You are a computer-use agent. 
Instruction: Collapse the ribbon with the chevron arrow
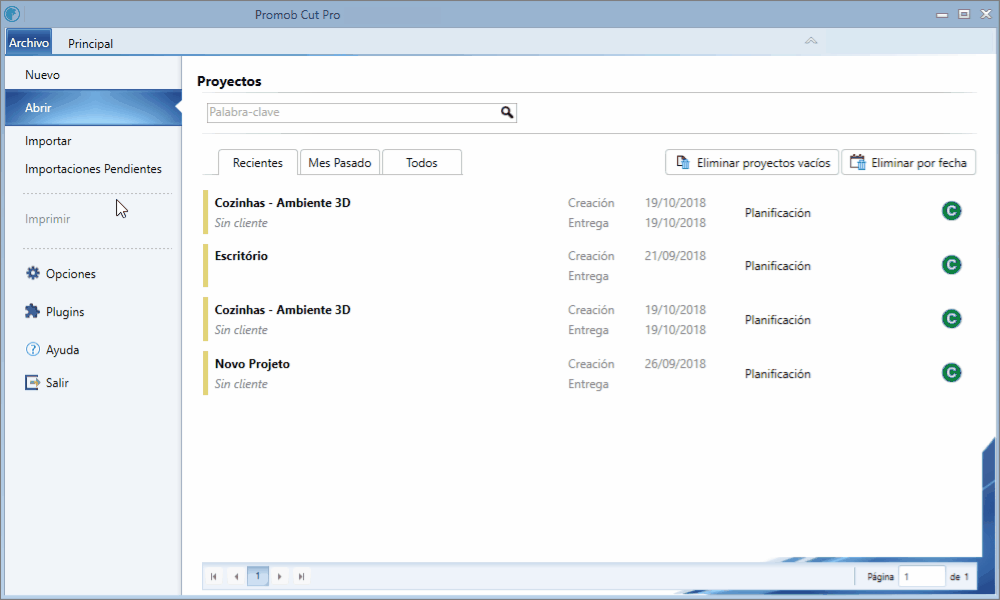[x=811, y=41]
